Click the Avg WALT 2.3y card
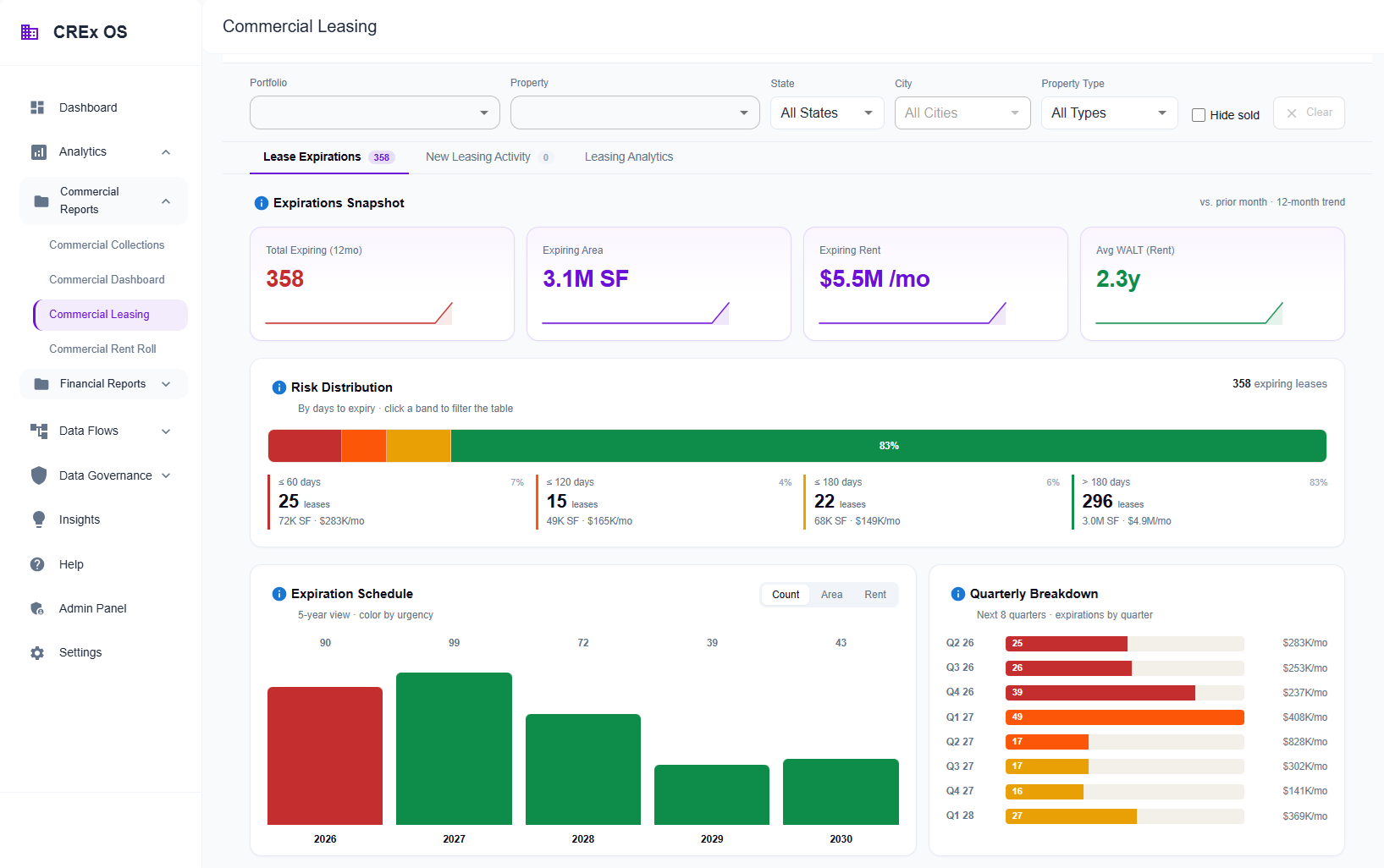Screen dimensions: 1384x868 click(x=1212, y=283)
